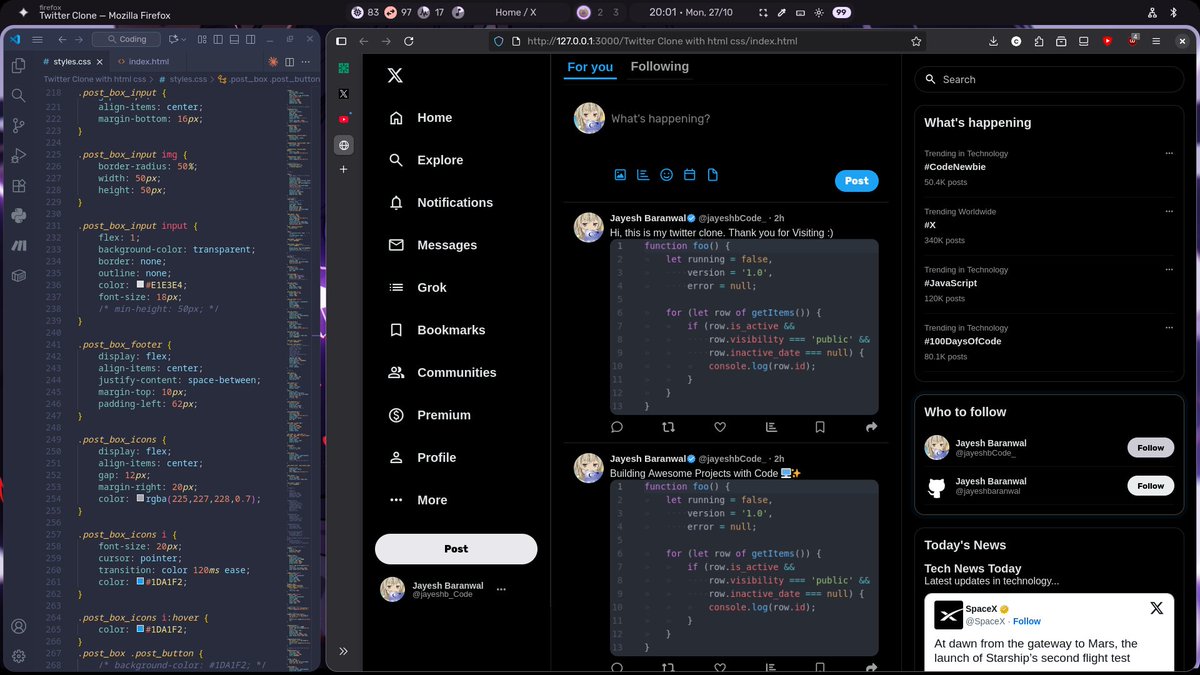Image resolution: width=1200 pixels, height=675 pixels.
Task: Click Follow link in SpaceX embedded tweet
Action: tap(1026, 621)
